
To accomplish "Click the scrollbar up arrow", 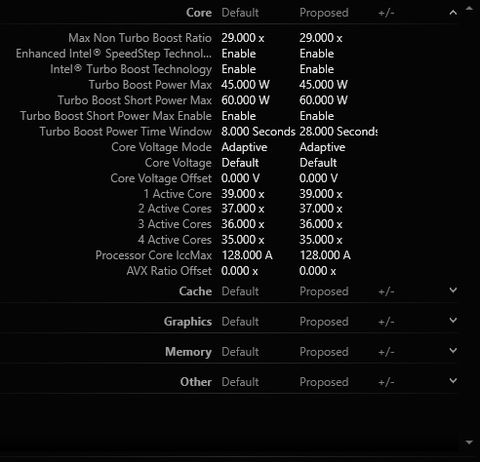I will pos(469,9).
